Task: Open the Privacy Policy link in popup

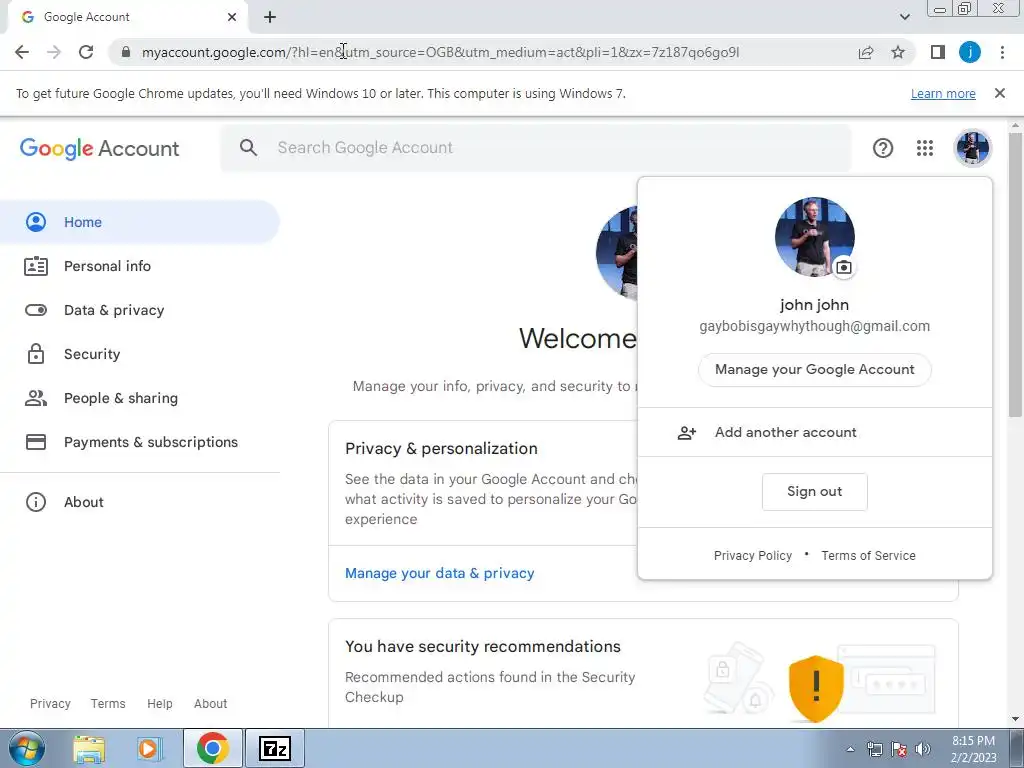Action: click(752, 556)
